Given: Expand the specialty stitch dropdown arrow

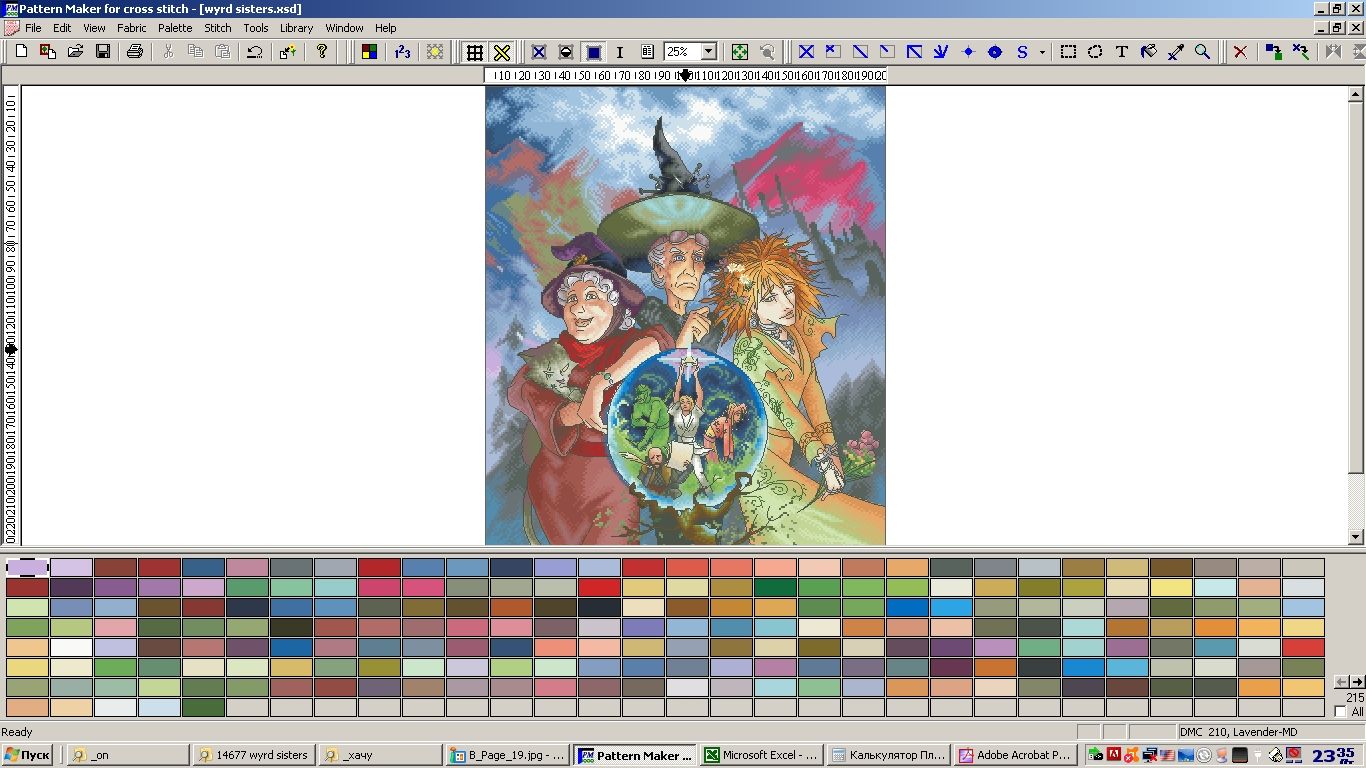Looking at the screenshot, I should tap(1042, 52).
